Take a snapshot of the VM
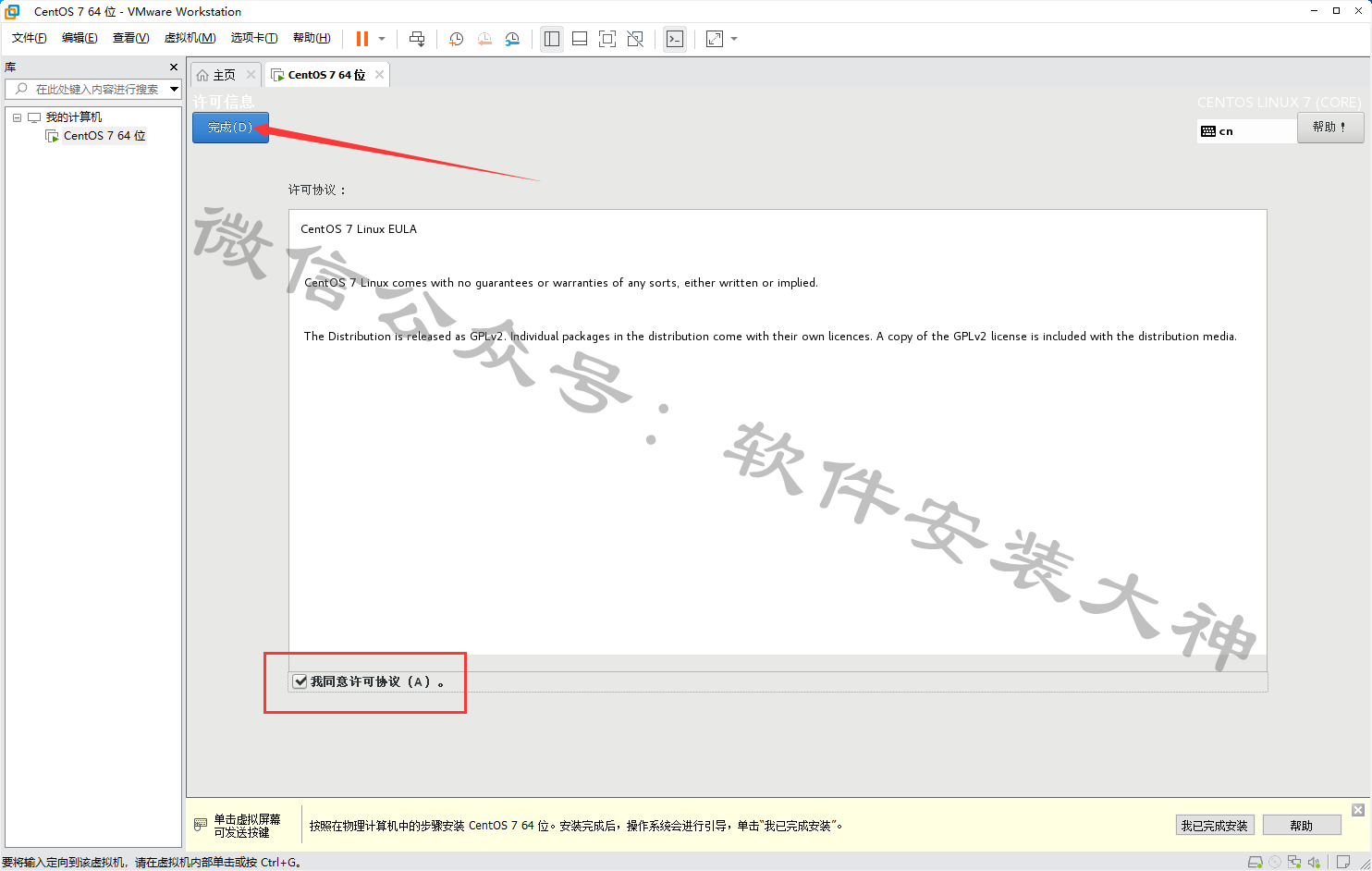 tap(456, 39)
